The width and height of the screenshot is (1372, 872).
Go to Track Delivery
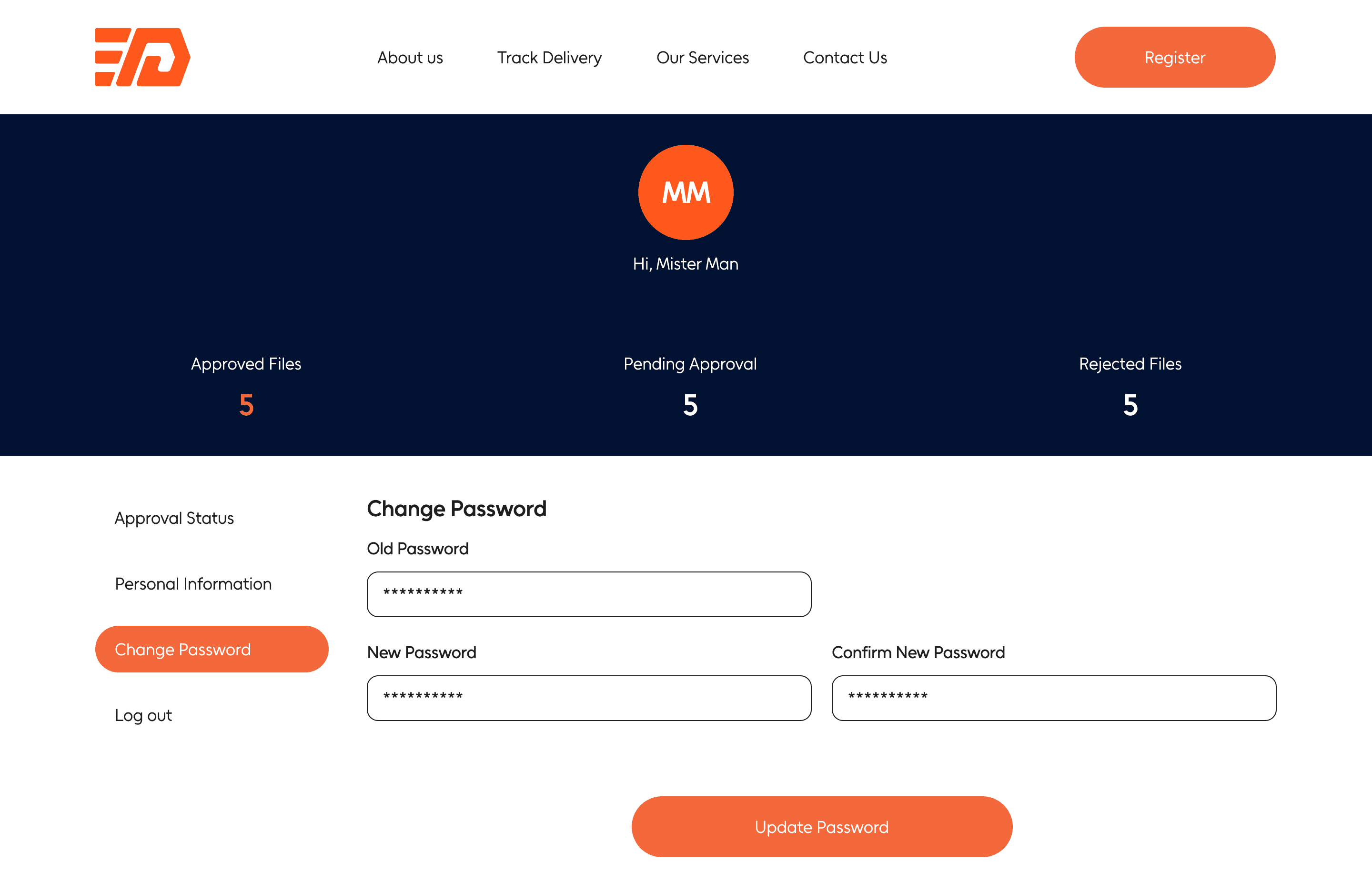point(549,58)
